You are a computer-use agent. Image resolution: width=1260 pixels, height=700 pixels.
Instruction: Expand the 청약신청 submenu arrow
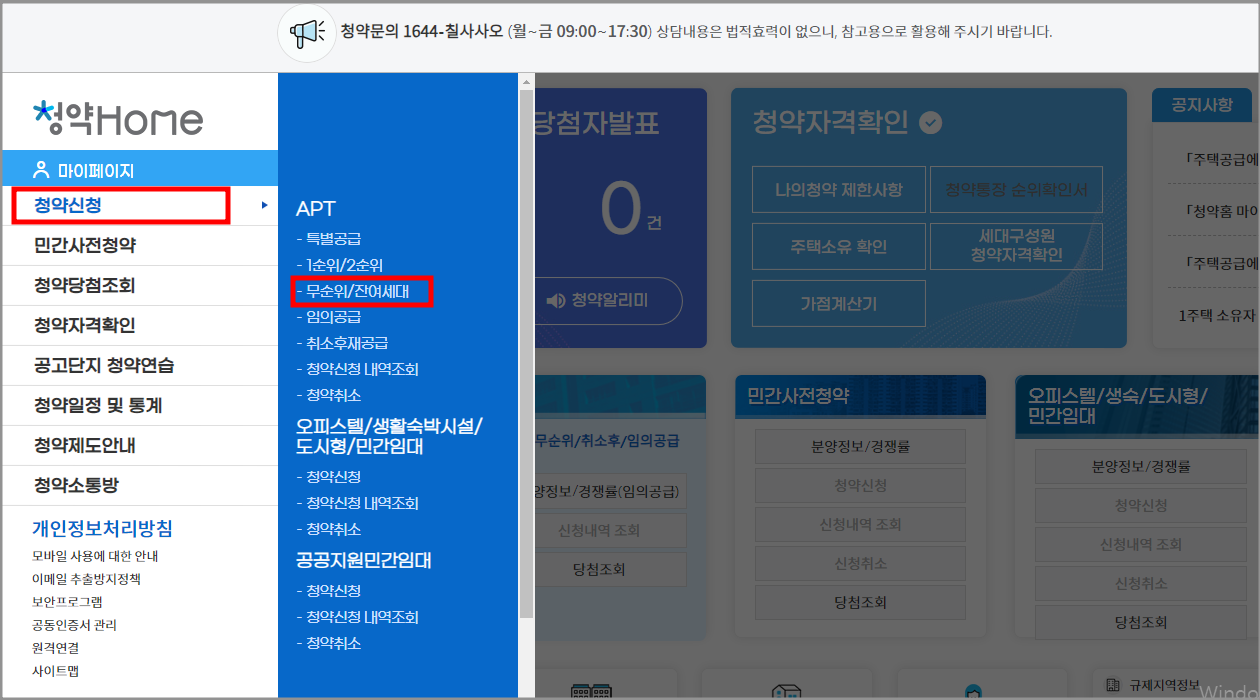(x=263, y=205)
